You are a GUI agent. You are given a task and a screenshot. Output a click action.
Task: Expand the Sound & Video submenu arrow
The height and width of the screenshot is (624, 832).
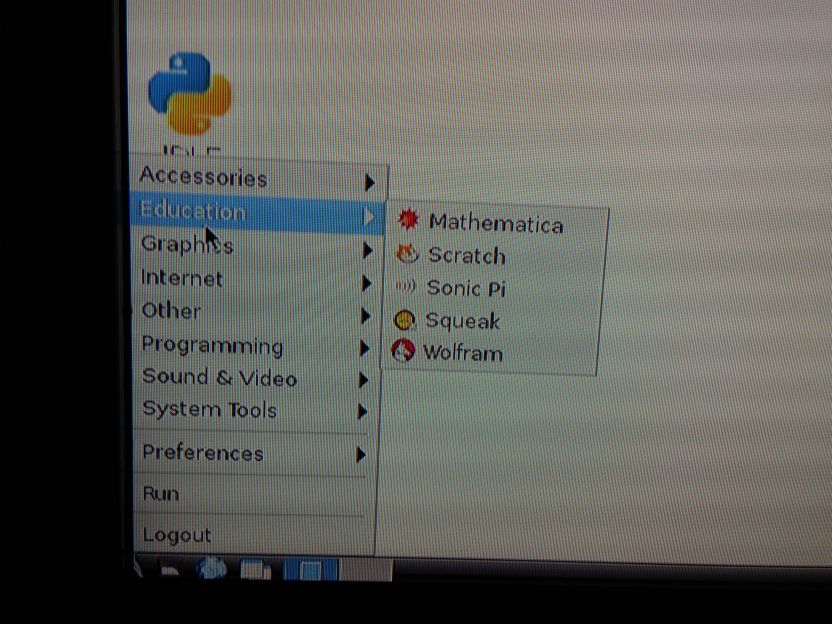(x=363, y=380)
